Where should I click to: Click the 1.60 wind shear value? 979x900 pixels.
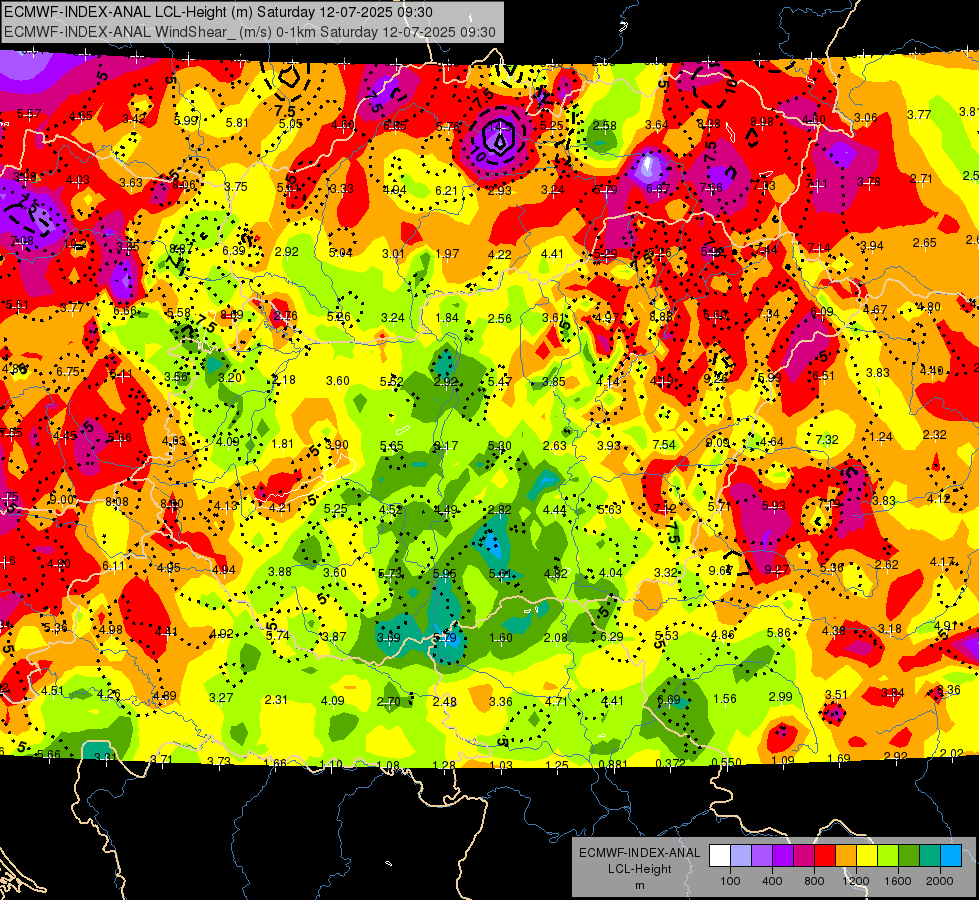[x=501, y=638]
